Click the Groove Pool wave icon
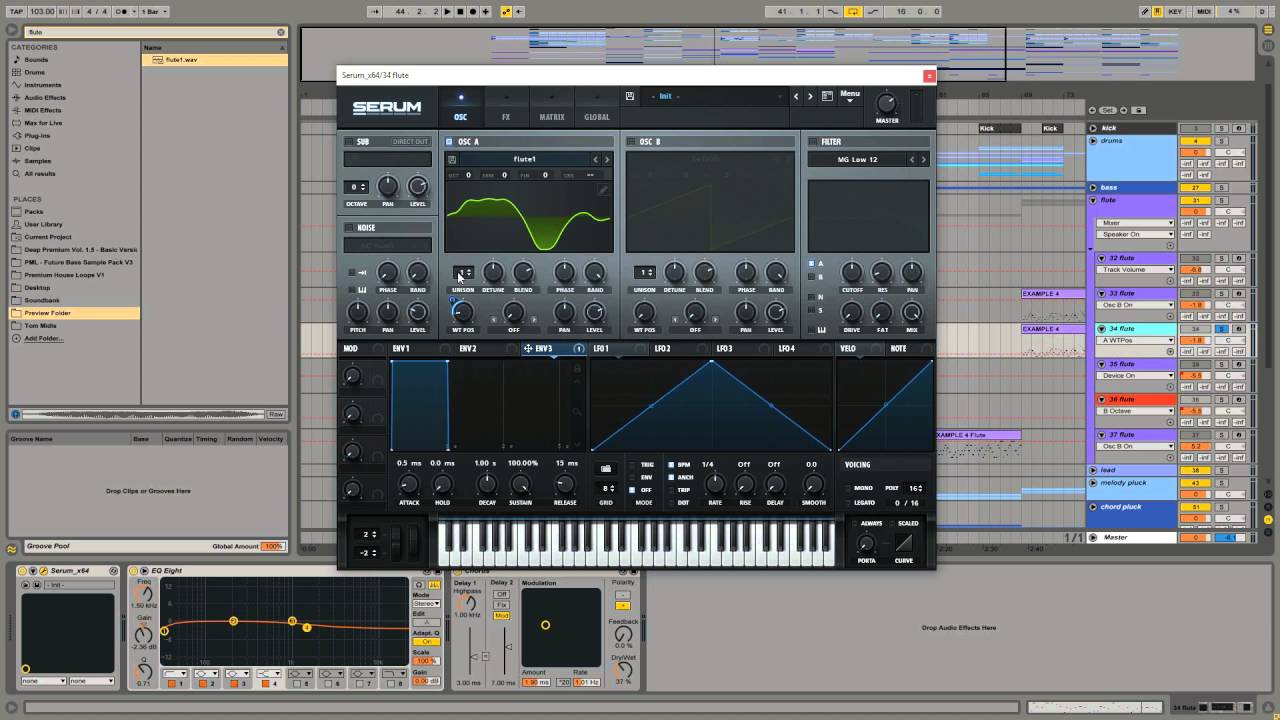 (x=12, y=548)
